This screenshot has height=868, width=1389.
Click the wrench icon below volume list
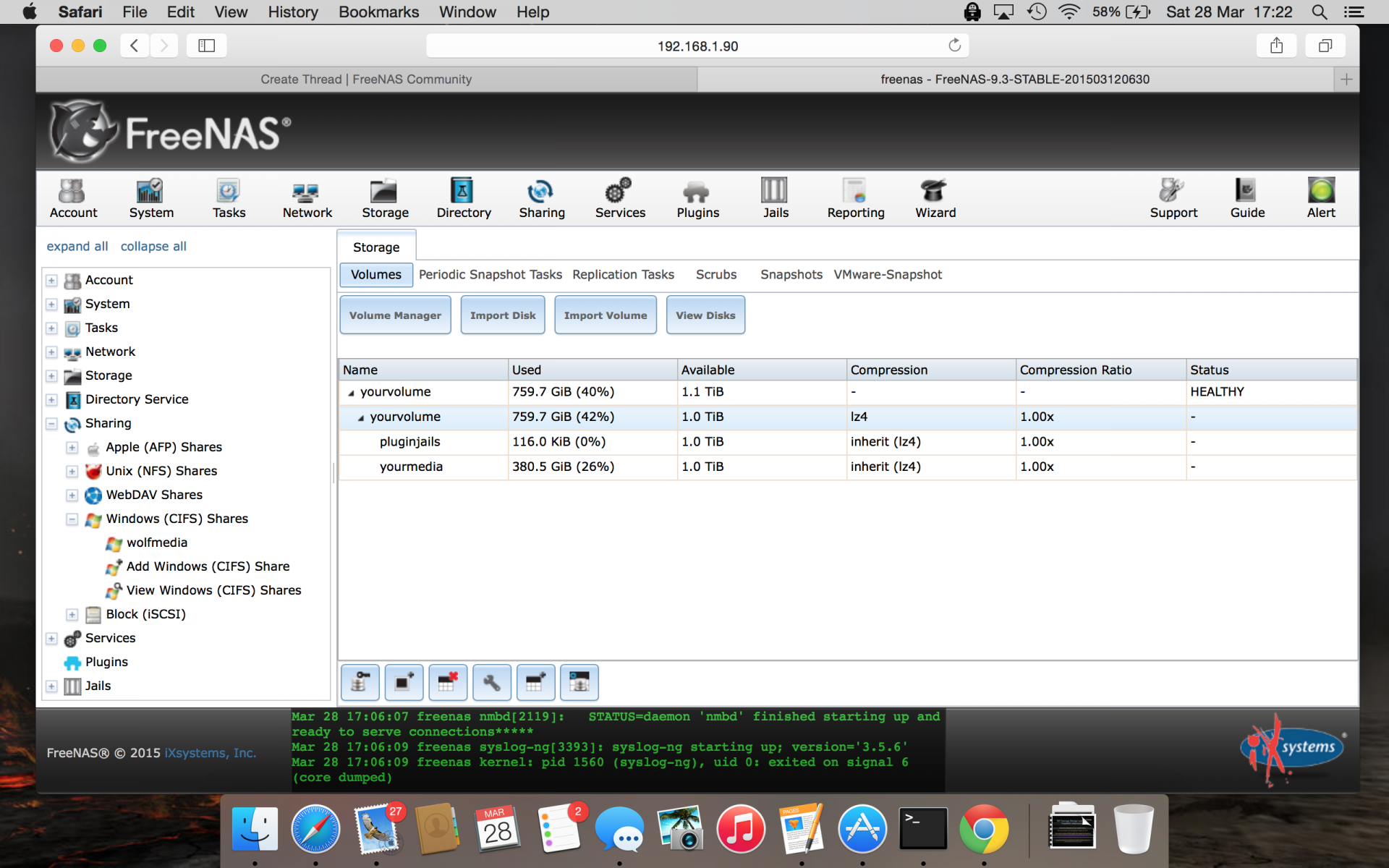coord(491,682)
